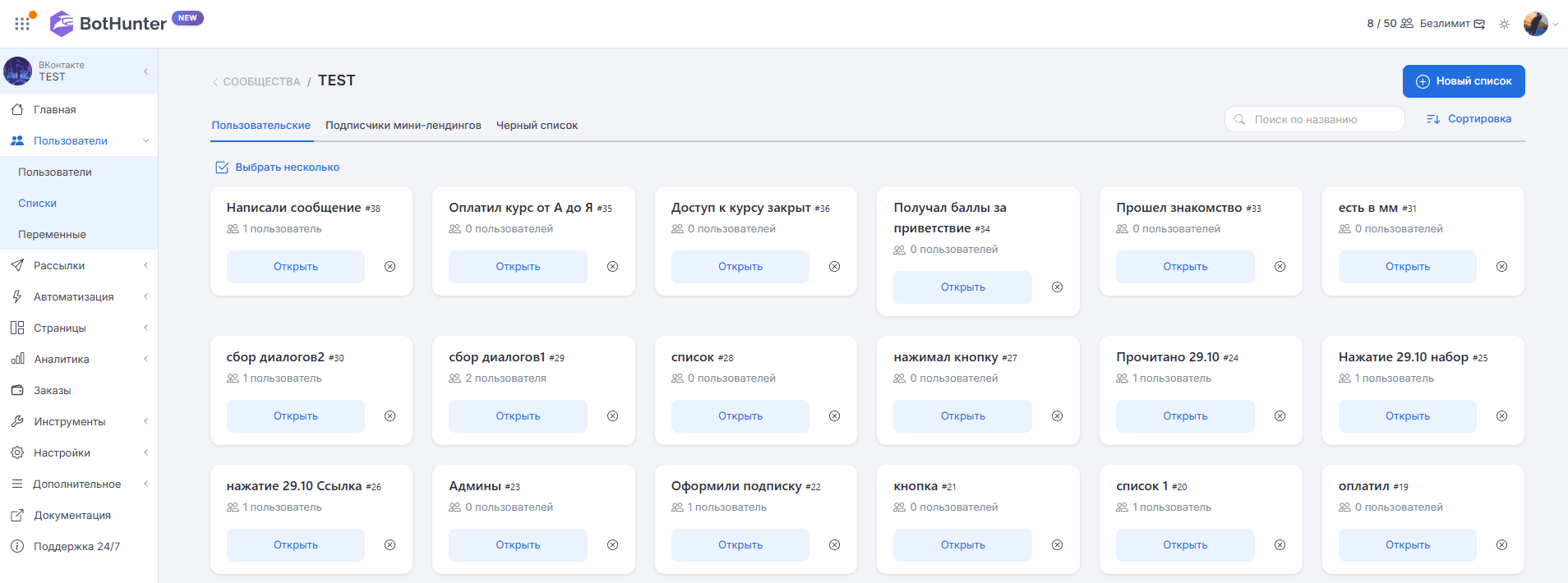Click the Аналитика chart icon
1568x583 pixels.
click(x=17, y=359)
